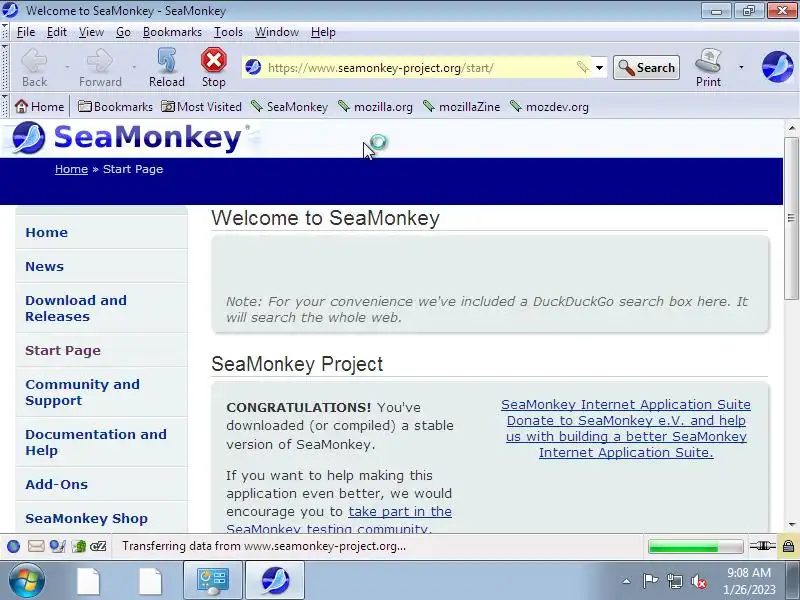This screenshot has width=800, height=600.
Task: Click the site identity icon in URL bar
Action: (253, 67)
